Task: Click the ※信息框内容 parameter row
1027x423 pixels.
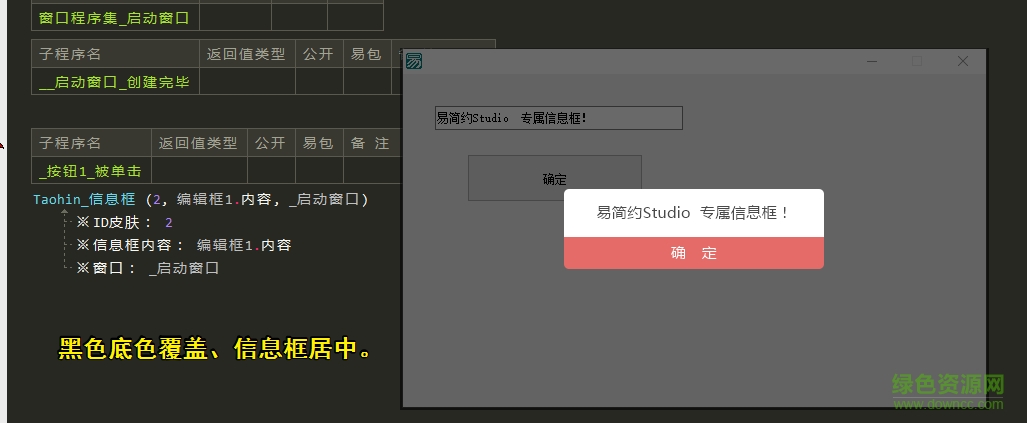Action: (x=183, y=246)
